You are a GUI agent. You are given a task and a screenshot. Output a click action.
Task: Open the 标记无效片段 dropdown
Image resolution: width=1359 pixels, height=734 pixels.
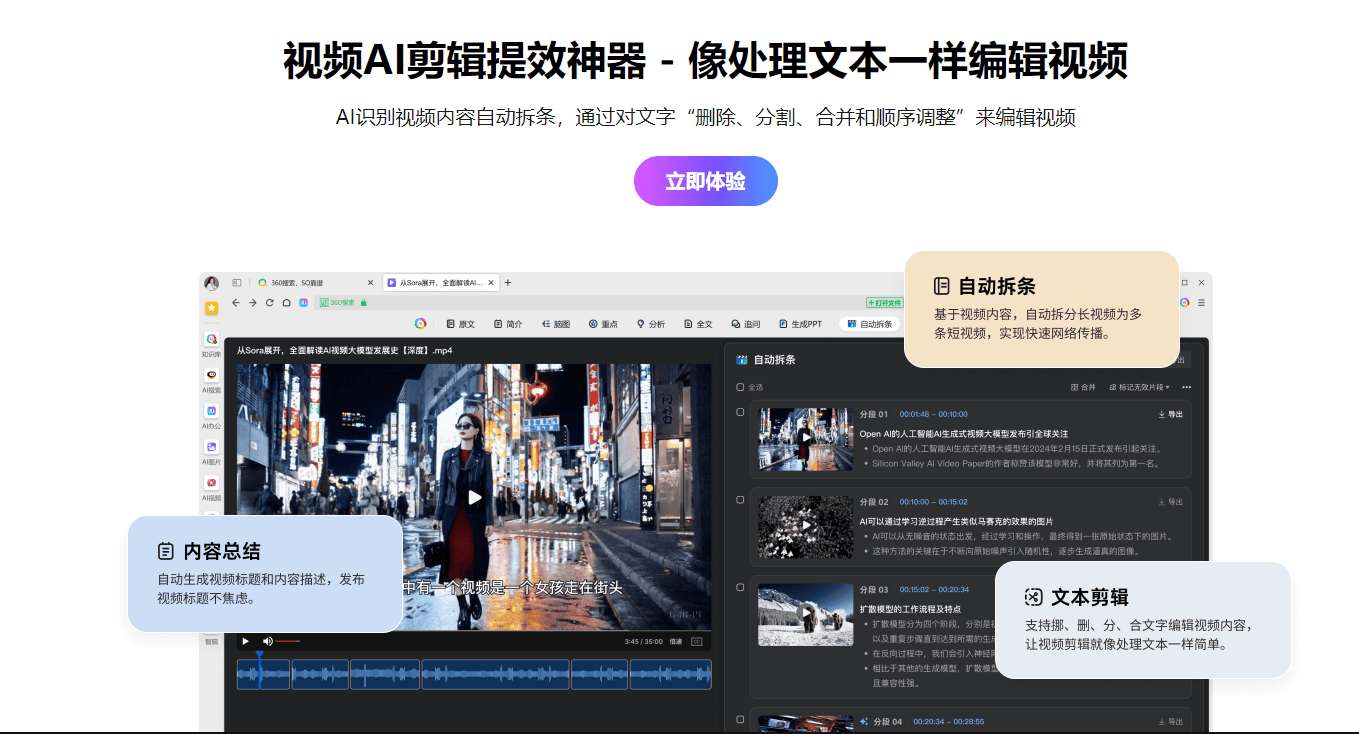click(x=1139, y=387)
